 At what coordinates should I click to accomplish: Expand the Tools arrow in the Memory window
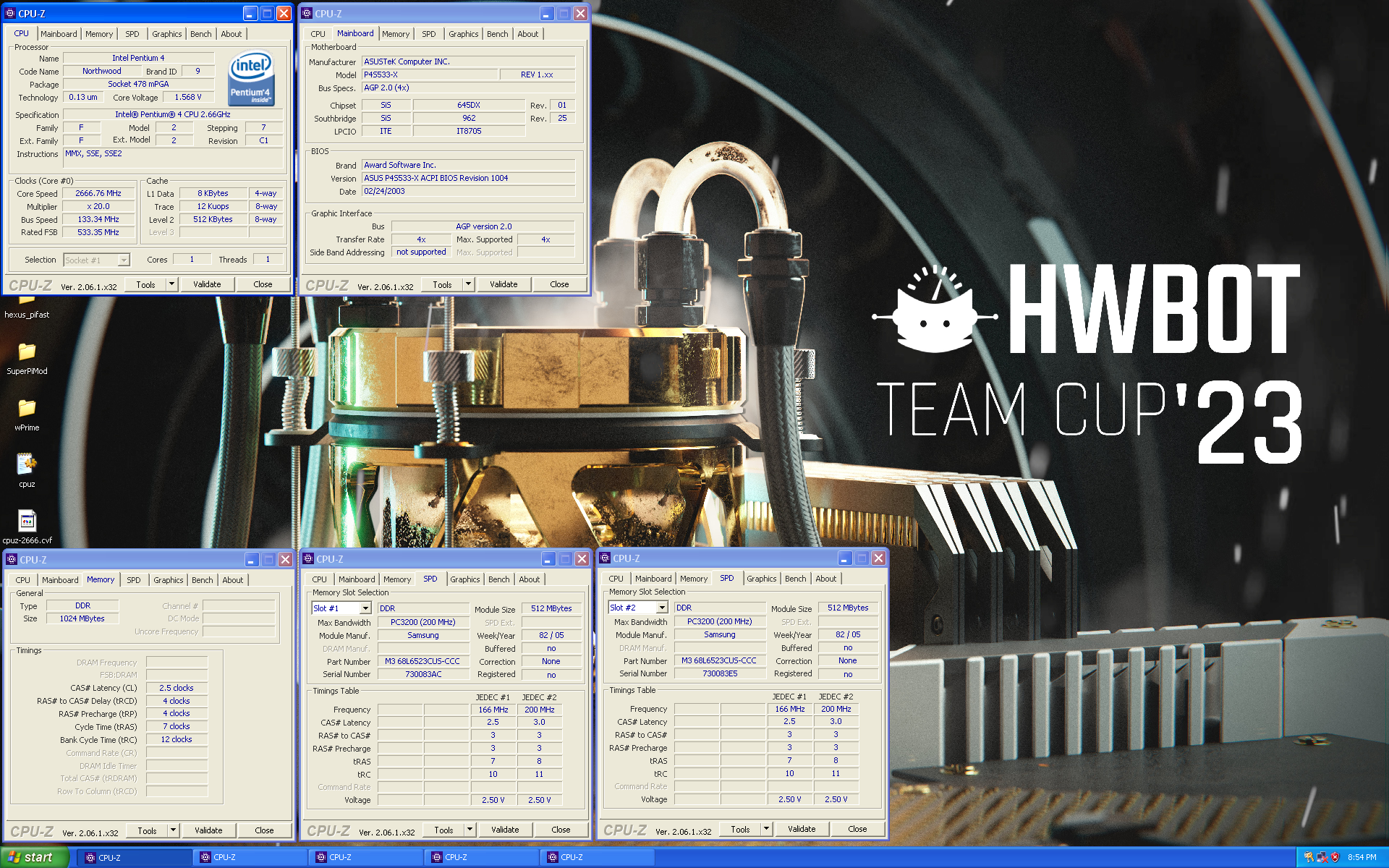(x=173, y=830)
